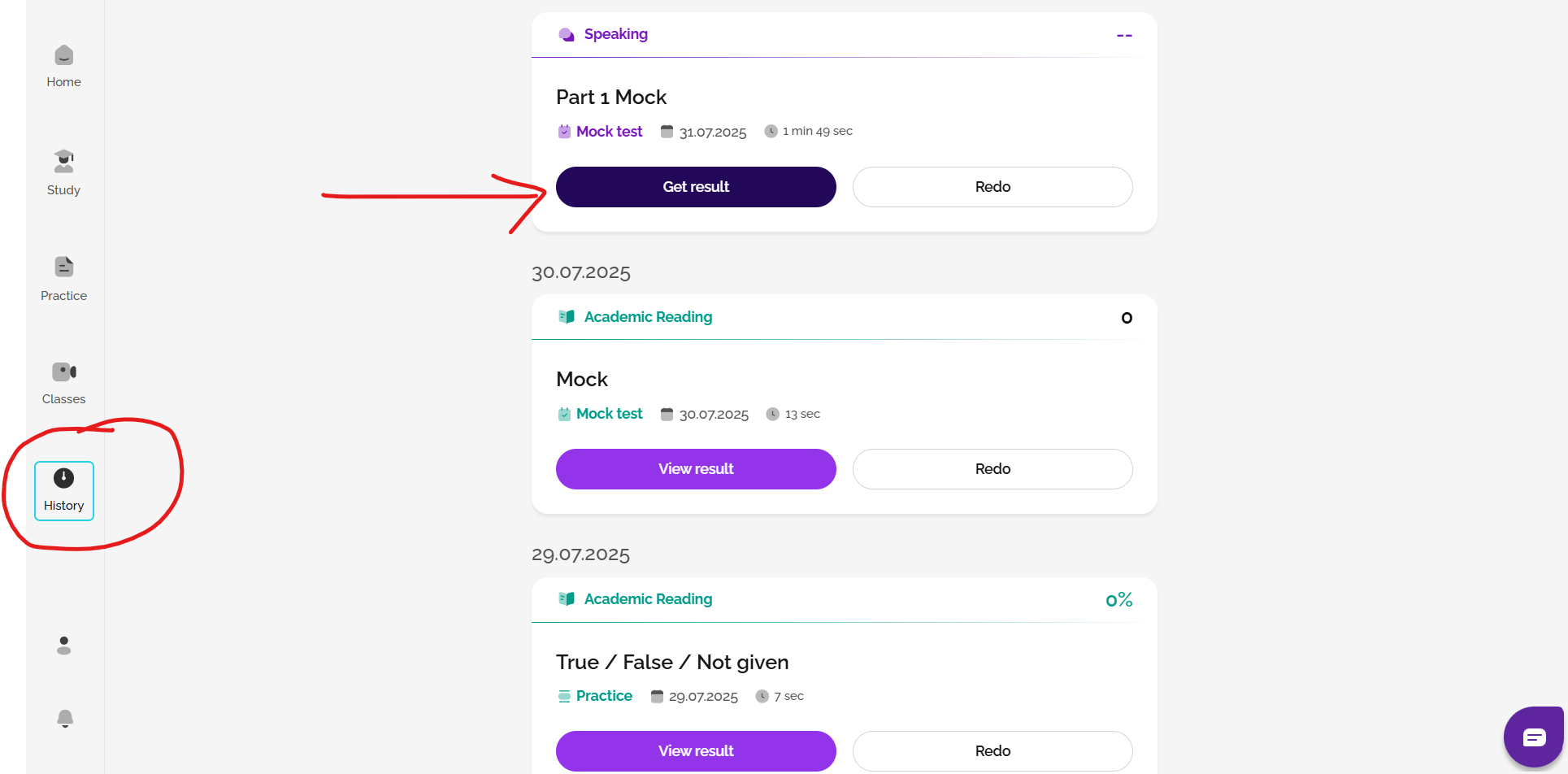Click the Part 1 Mock title
This screenshot has width=1568, height=774.
click(x=611, y=98)
